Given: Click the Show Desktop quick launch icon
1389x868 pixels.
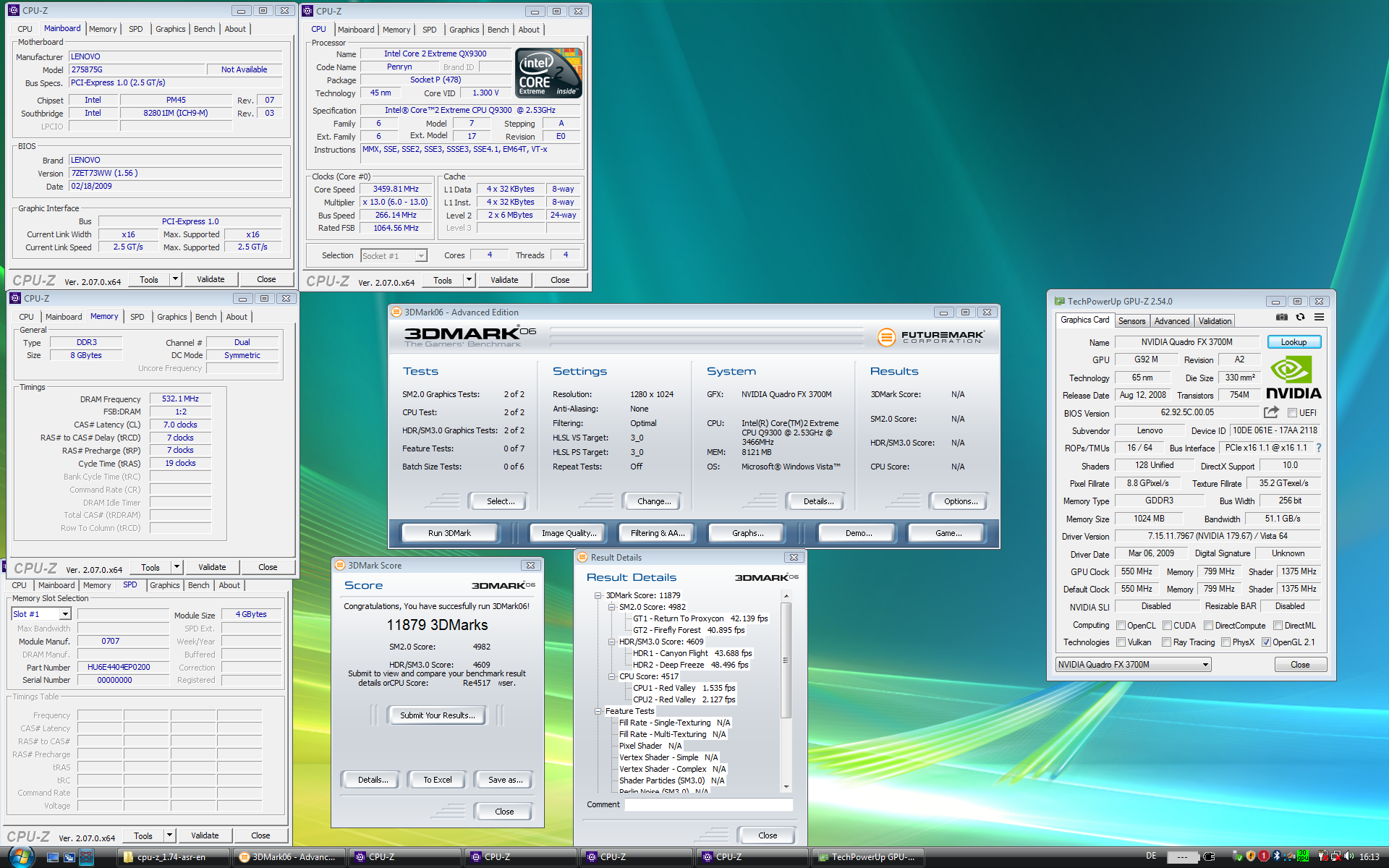Looking at the screenshot, I should (x=52, y=857).
